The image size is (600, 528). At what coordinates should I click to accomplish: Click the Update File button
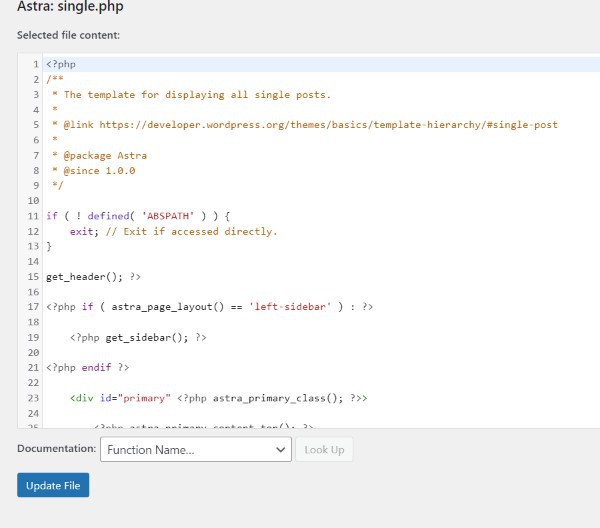(x=53, y=485)
